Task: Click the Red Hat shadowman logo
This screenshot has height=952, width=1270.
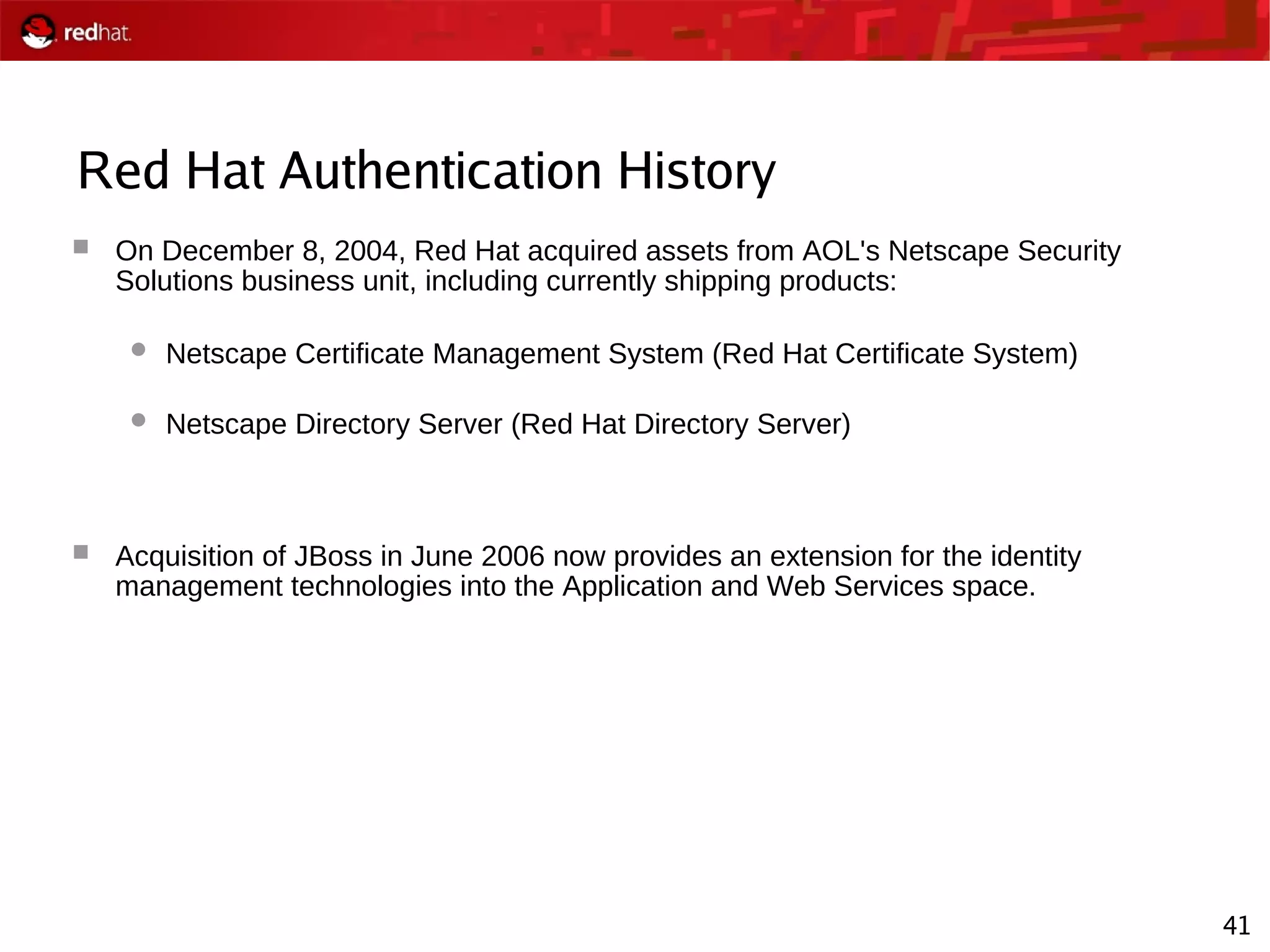Action: (38, 32)
